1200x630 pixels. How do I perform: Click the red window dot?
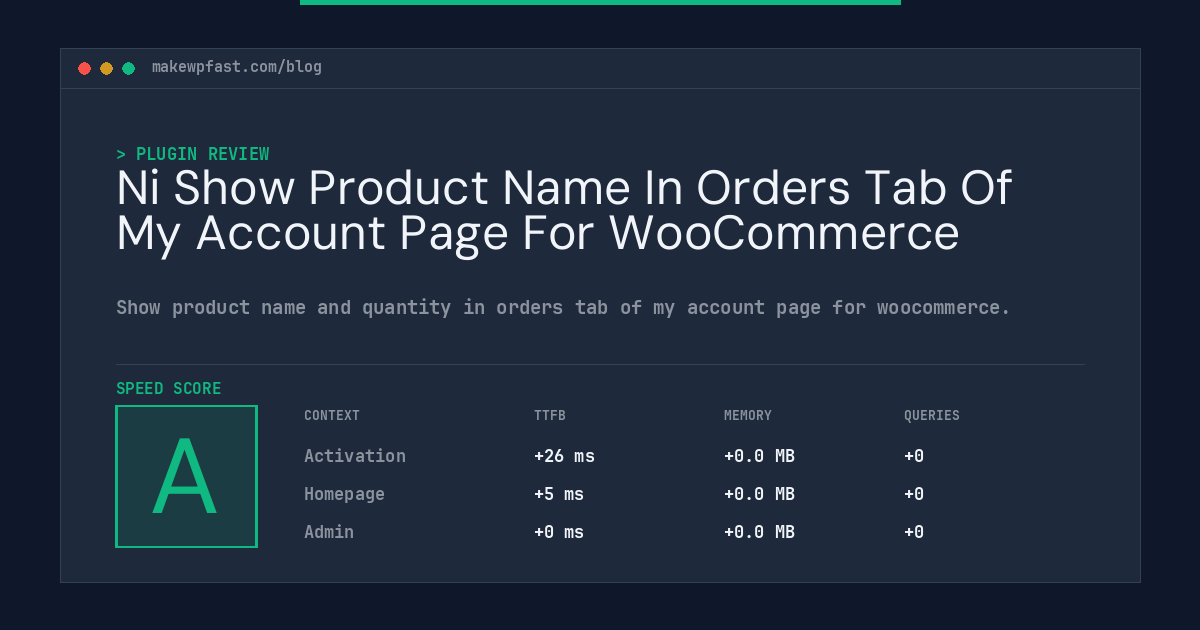coord(84,68)
